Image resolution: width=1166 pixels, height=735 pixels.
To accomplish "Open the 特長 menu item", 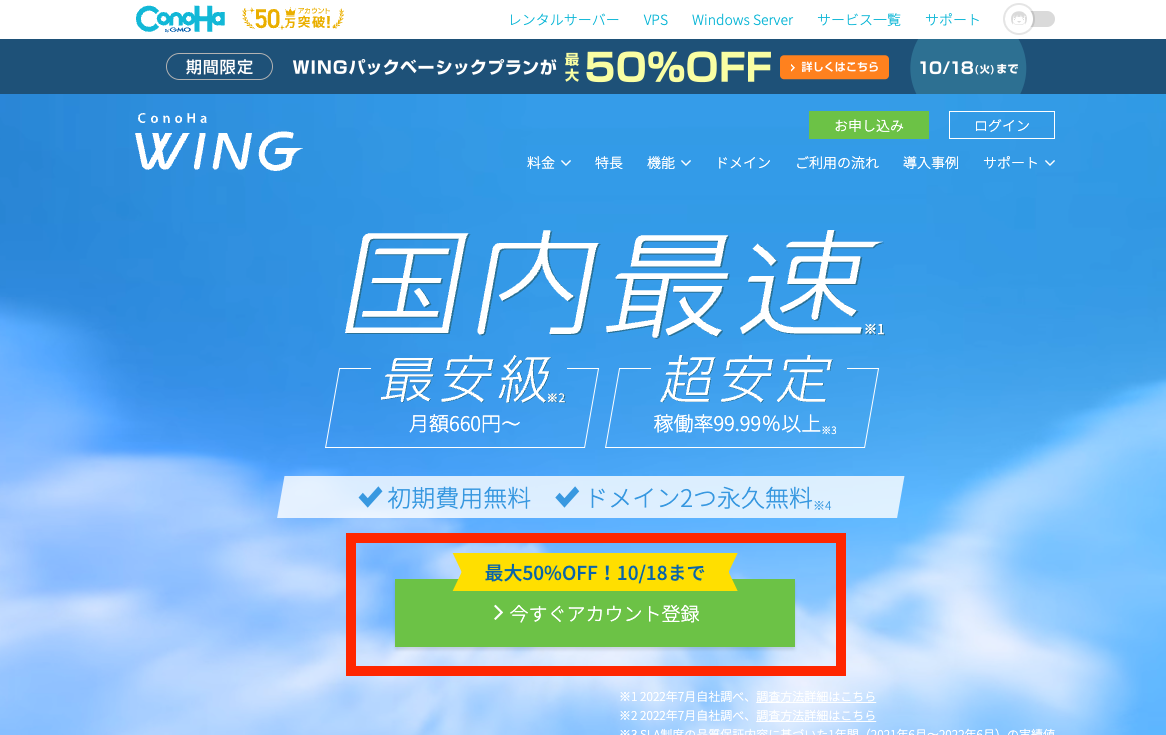I will [609, 163].
